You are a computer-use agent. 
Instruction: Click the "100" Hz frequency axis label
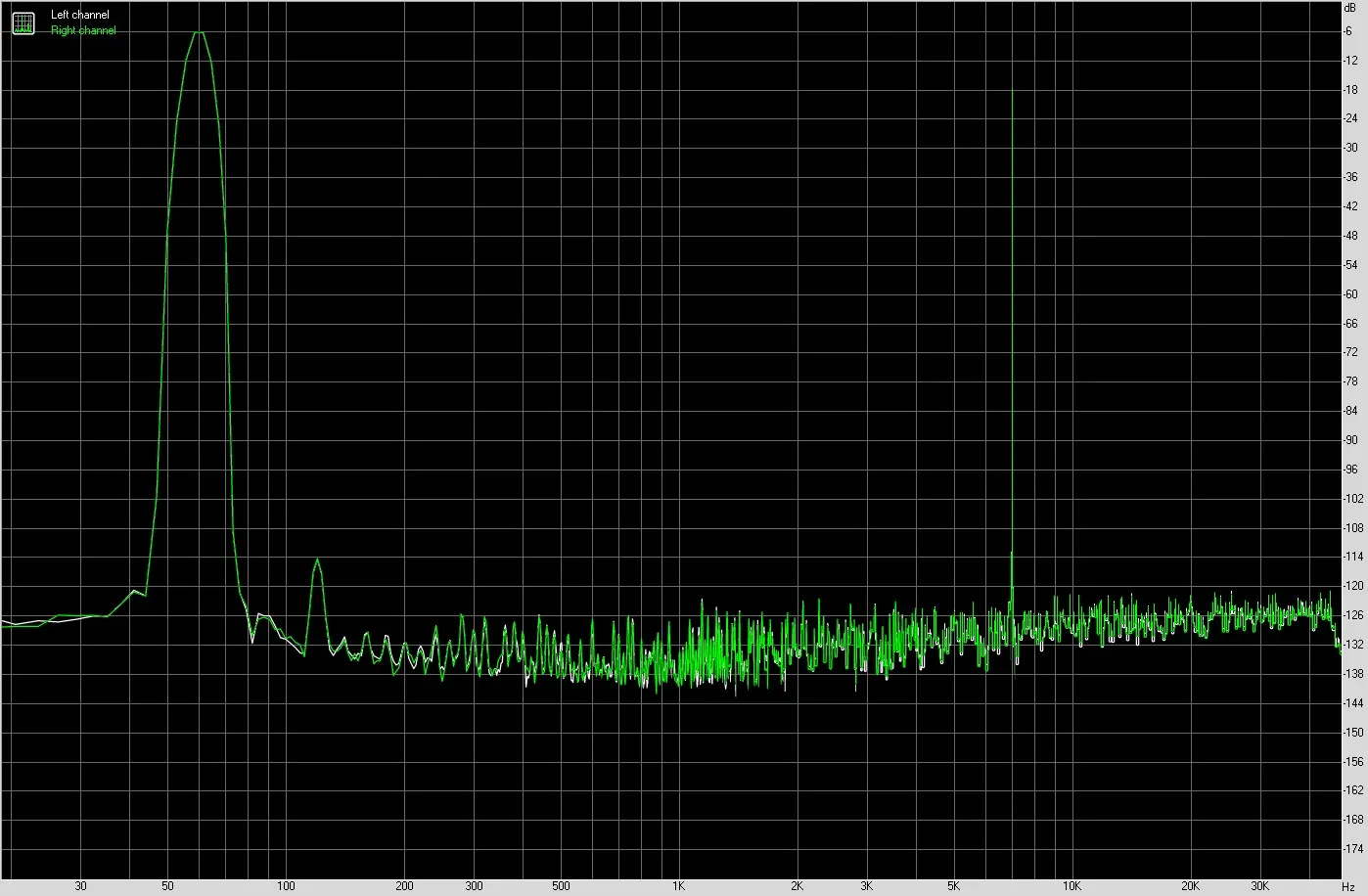coord(286,886)
